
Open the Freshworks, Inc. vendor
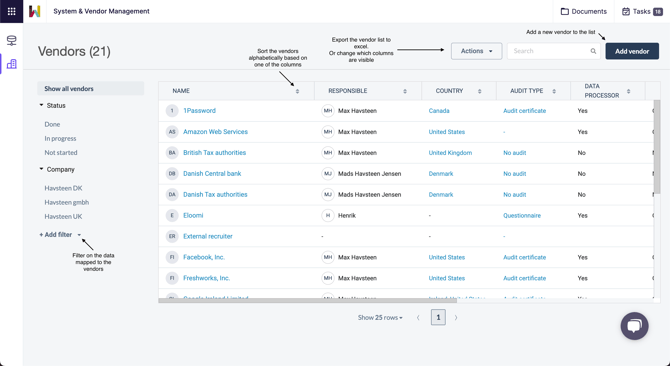point(206,278)
